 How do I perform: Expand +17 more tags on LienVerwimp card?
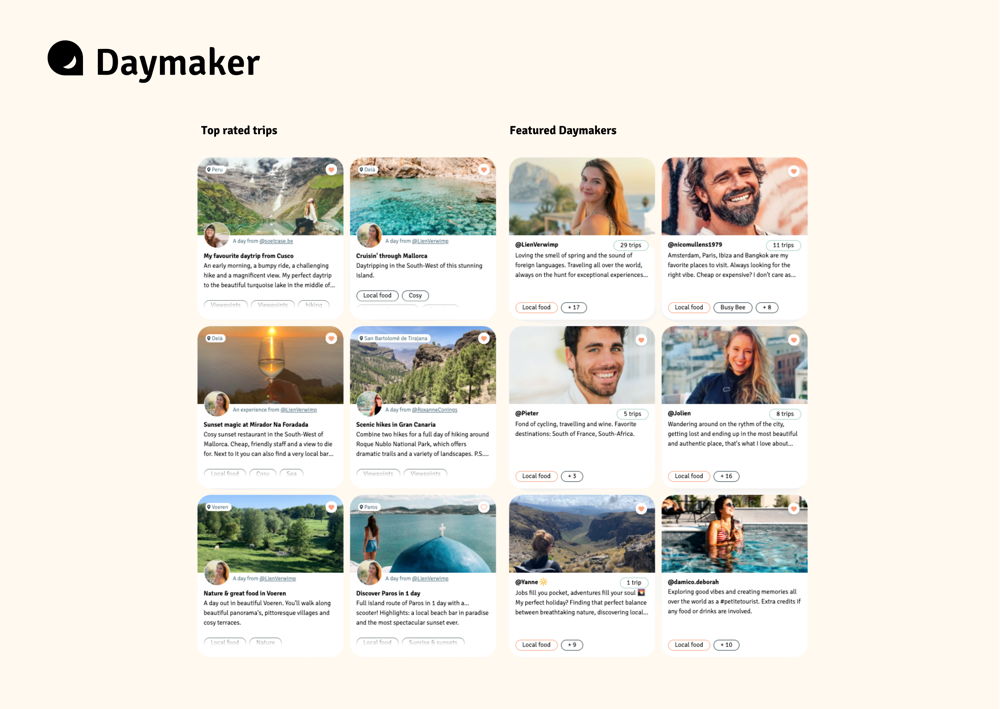pos(574,307)
